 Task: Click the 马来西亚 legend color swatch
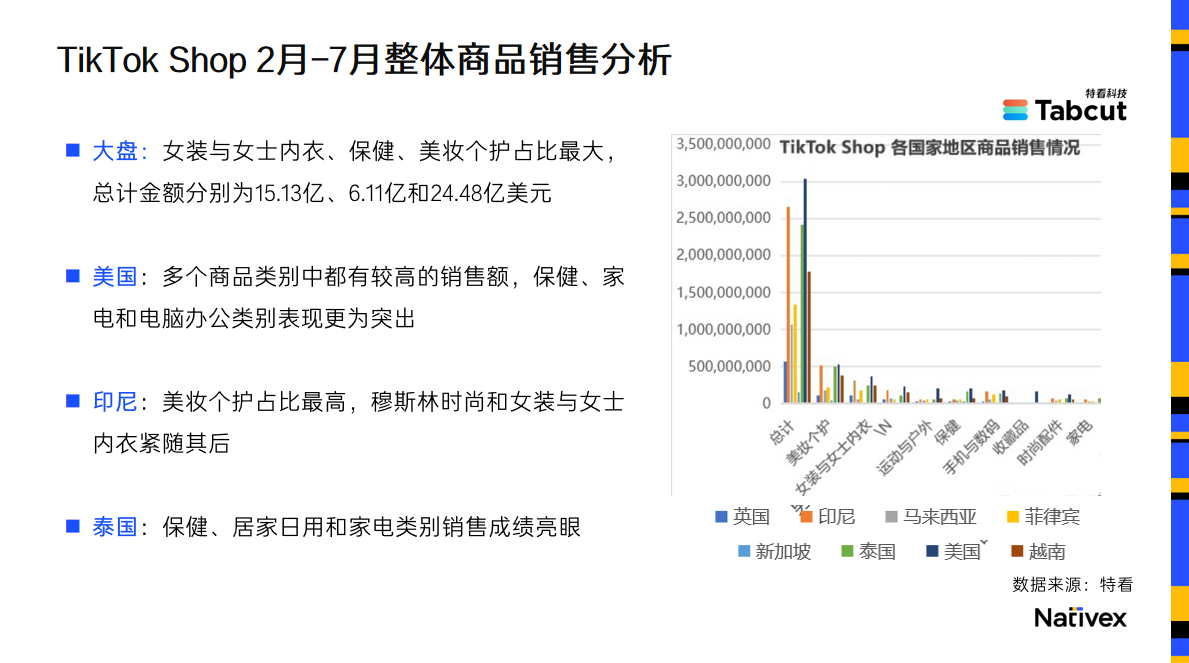coord(892,517)
